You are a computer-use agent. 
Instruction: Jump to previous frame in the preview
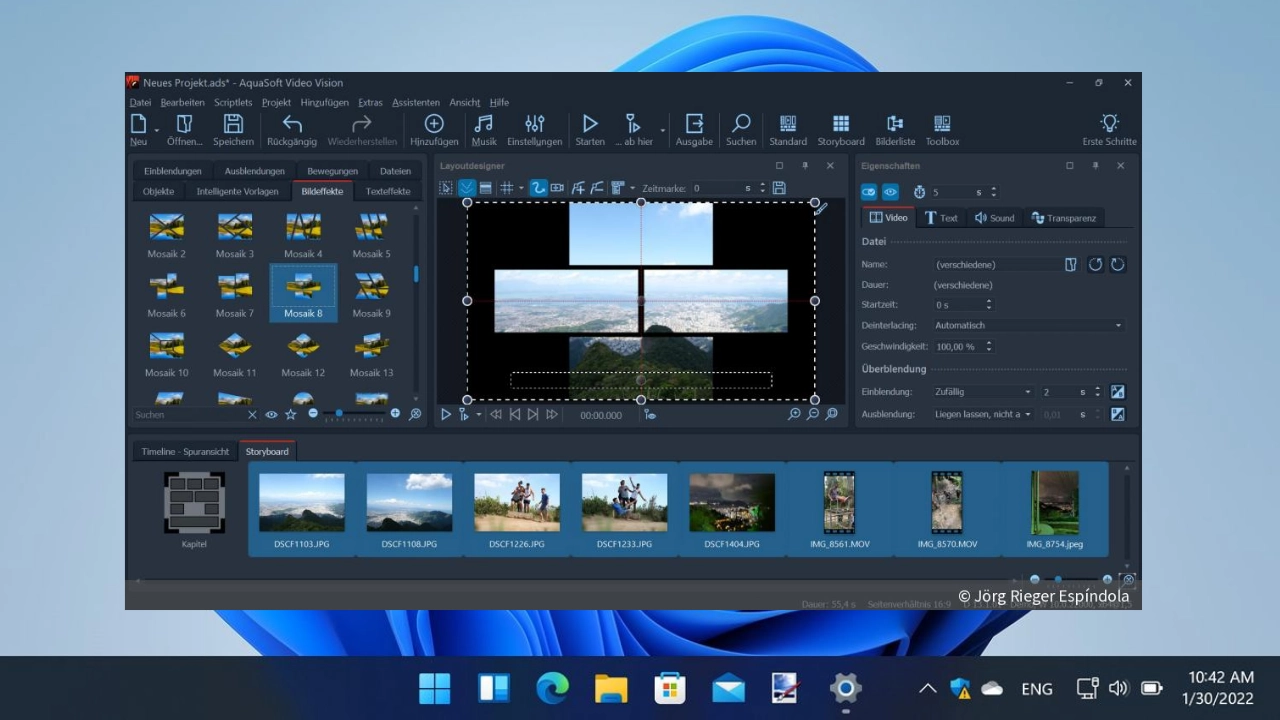point(515,414)
